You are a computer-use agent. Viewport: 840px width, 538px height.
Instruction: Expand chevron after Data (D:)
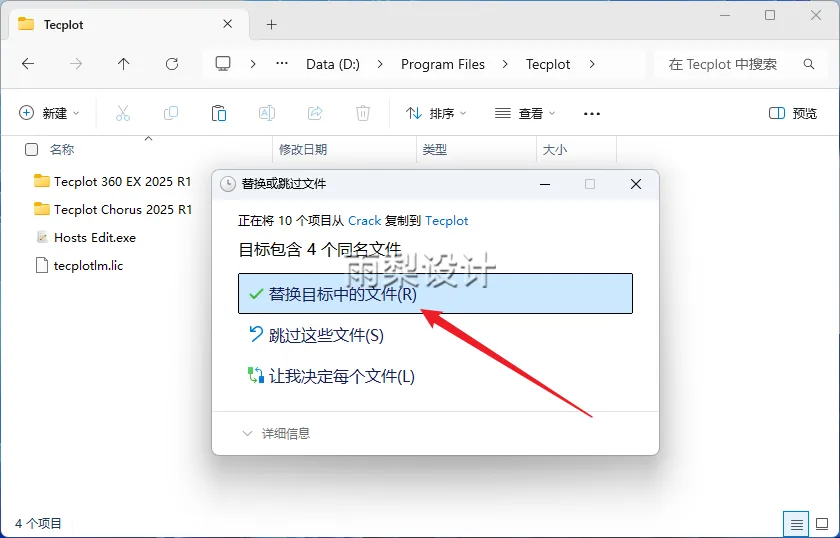click(380, 64)
